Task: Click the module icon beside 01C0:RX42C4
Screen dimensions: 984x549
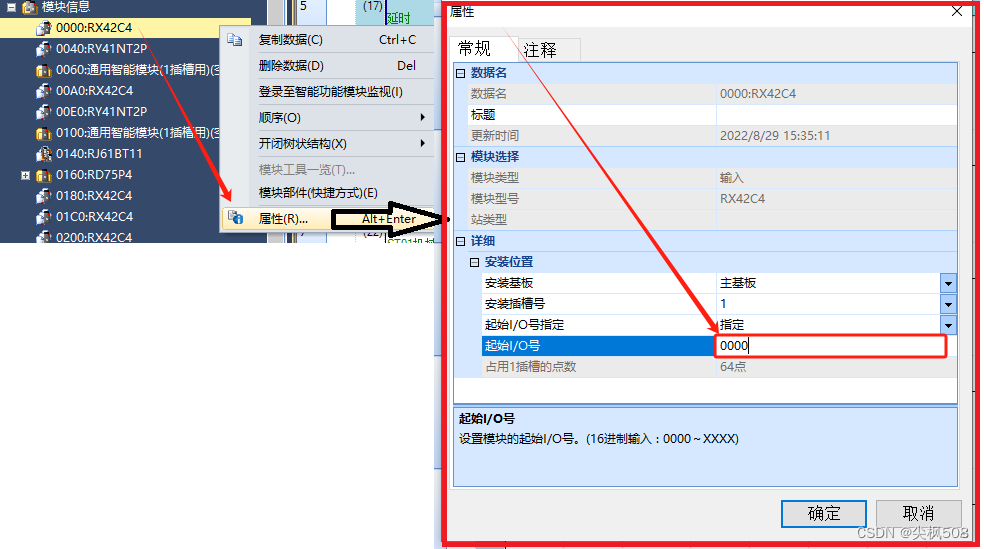Action: (x=43, y=217)
